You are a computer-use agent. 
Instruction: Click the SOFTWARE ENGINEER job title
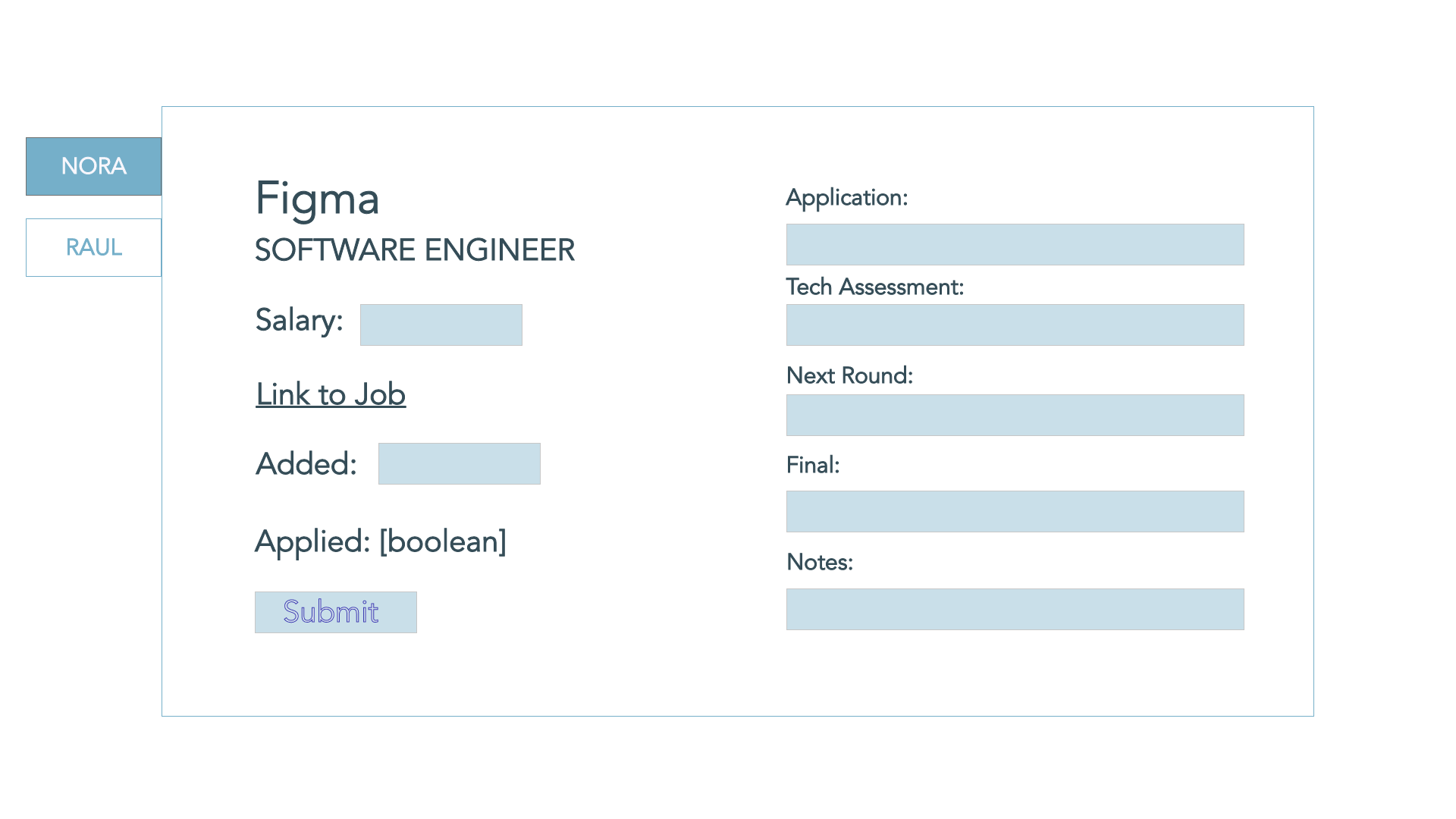pos(414,250)
